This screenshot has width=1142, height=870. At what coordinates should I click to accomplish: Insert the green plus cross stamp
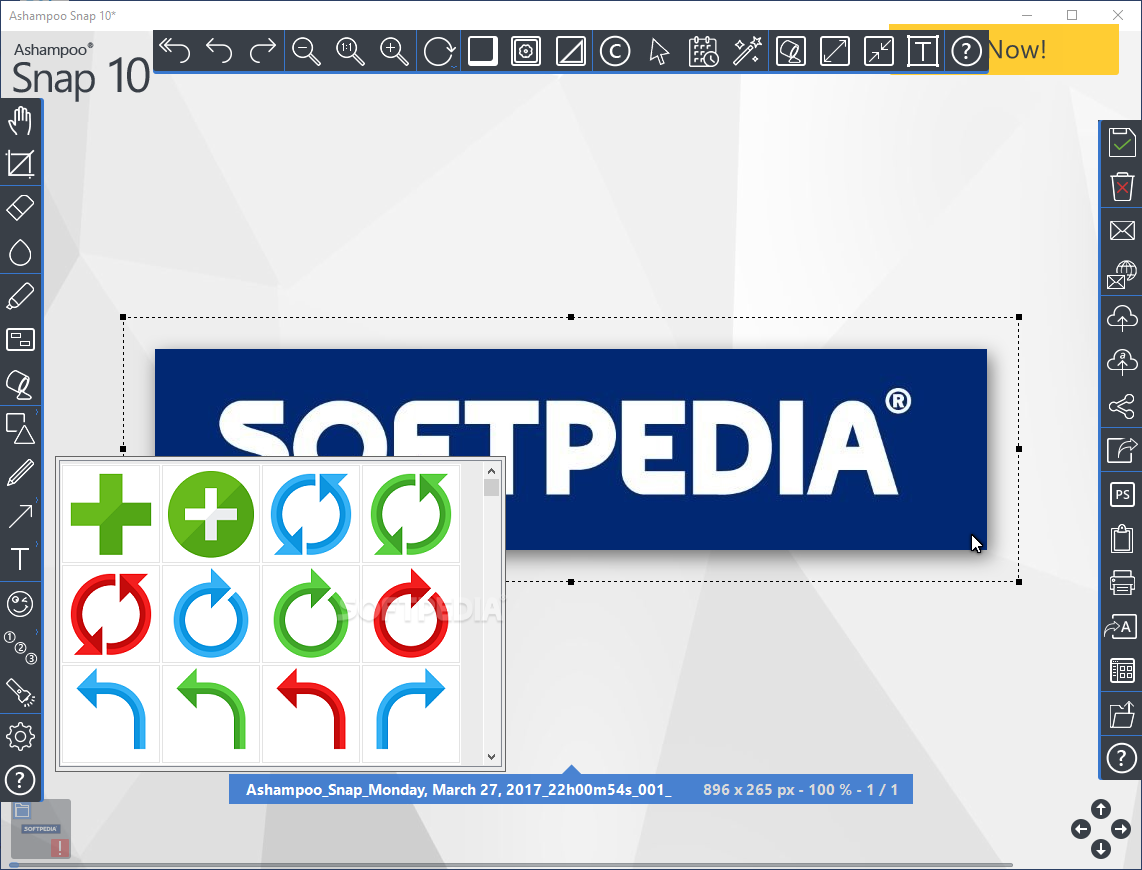pyautogui.click(x=111, y=515)
